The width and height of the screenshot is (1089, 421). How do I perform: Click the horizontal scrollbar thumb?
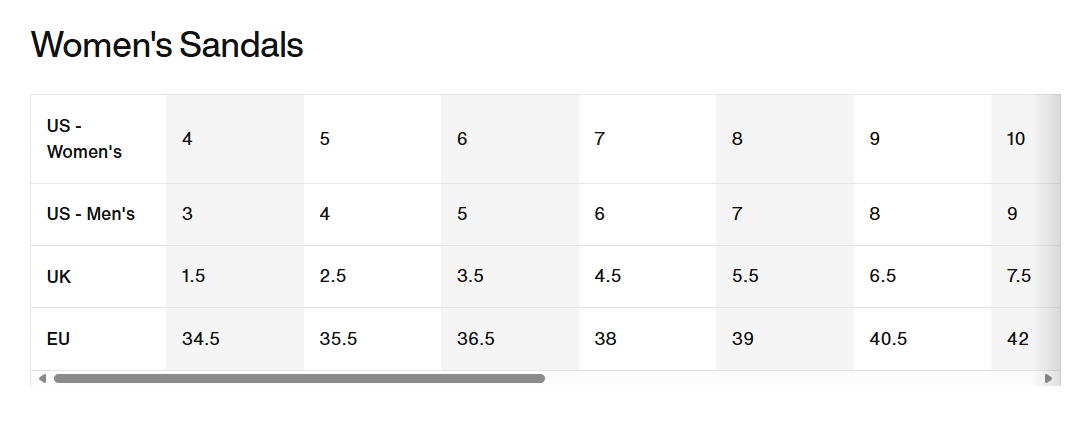click(299, 379)
